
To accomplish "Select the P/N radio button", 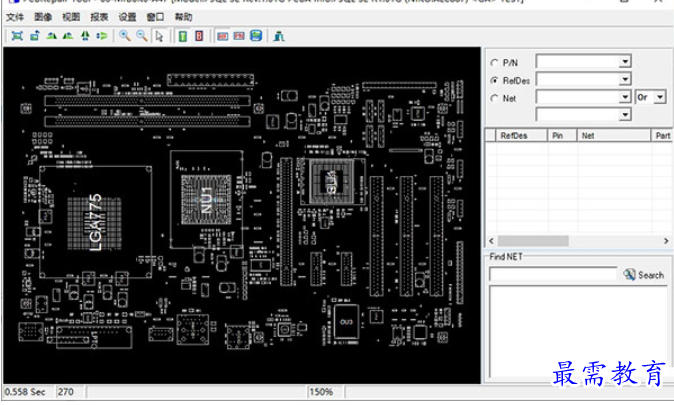I will 494,62.
